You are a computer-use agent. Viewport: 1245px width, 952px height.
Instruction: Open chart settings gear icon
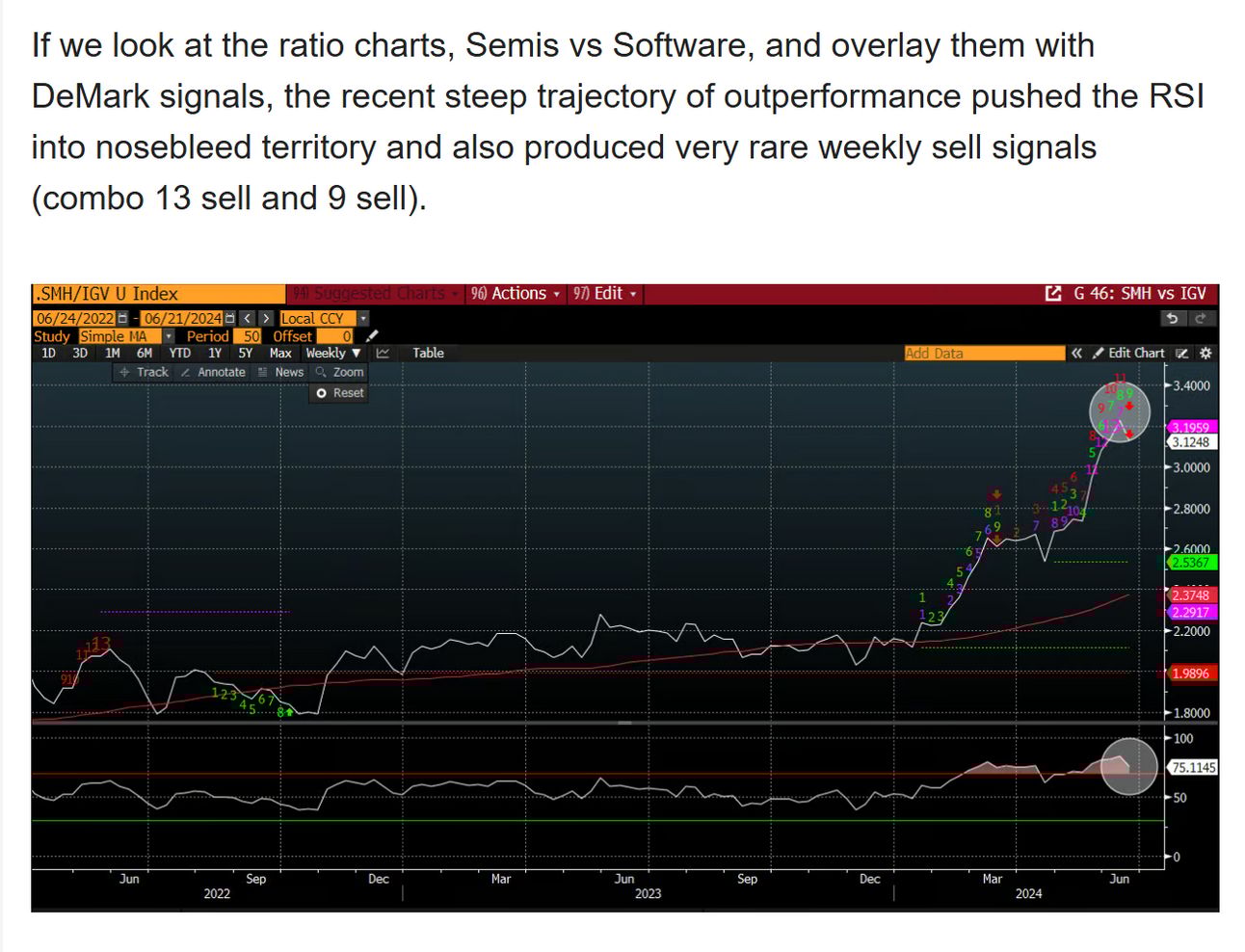1205,354
